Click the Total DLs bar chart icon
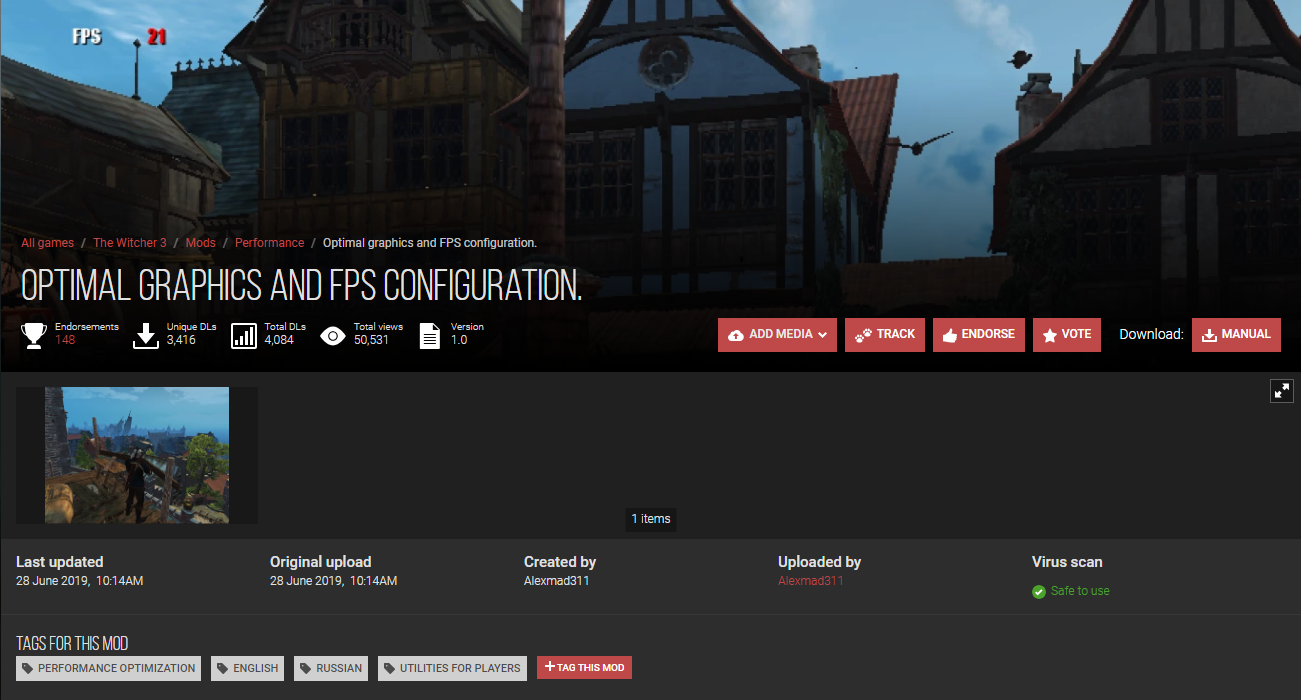Screen dimensions: 1301x700 coord(244,335)
